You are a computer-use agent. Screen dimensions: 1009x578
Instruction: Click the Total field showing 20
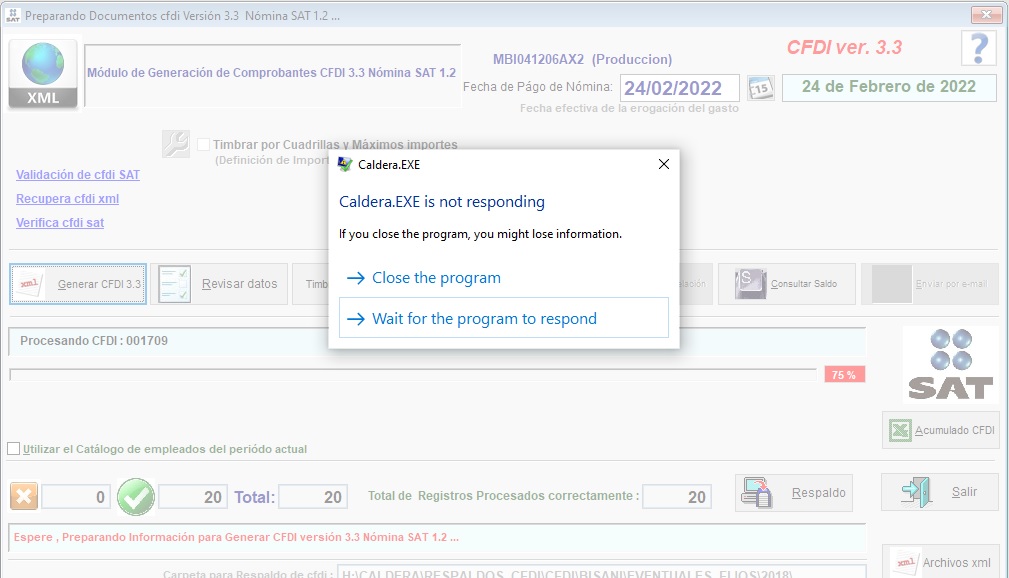[x=313, y=497]
